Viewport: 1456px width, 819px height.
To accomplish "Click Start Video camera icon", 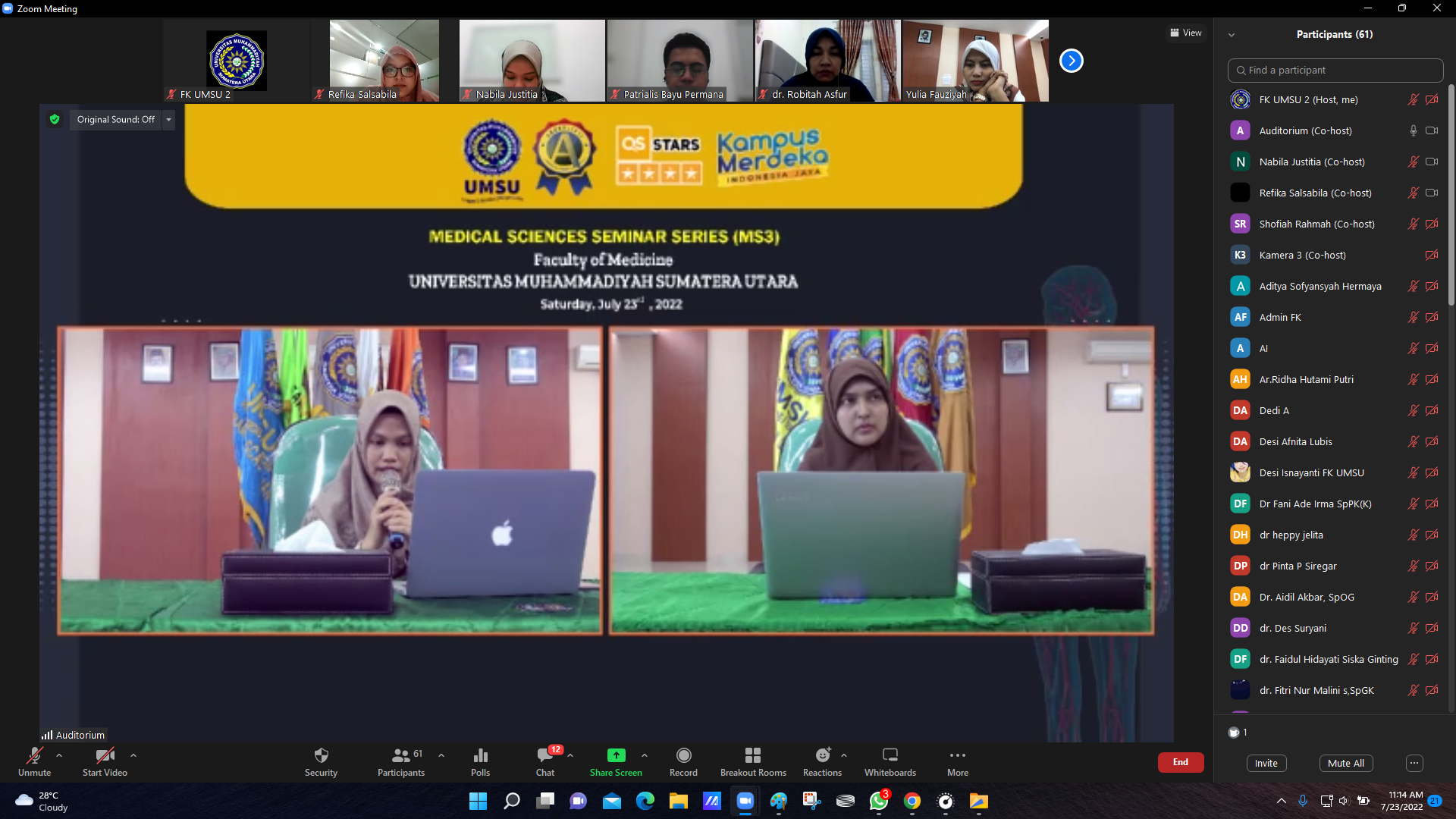I will click(x=105, y=755).
